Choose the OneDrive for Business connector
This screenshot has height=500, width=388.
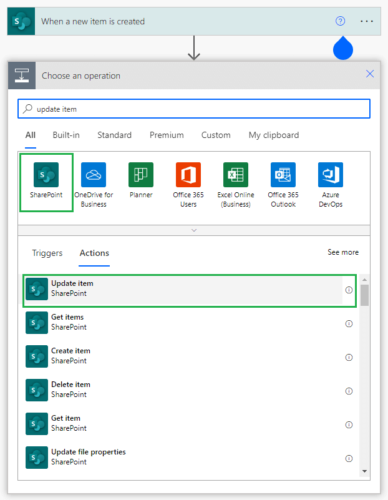[93, 175]
